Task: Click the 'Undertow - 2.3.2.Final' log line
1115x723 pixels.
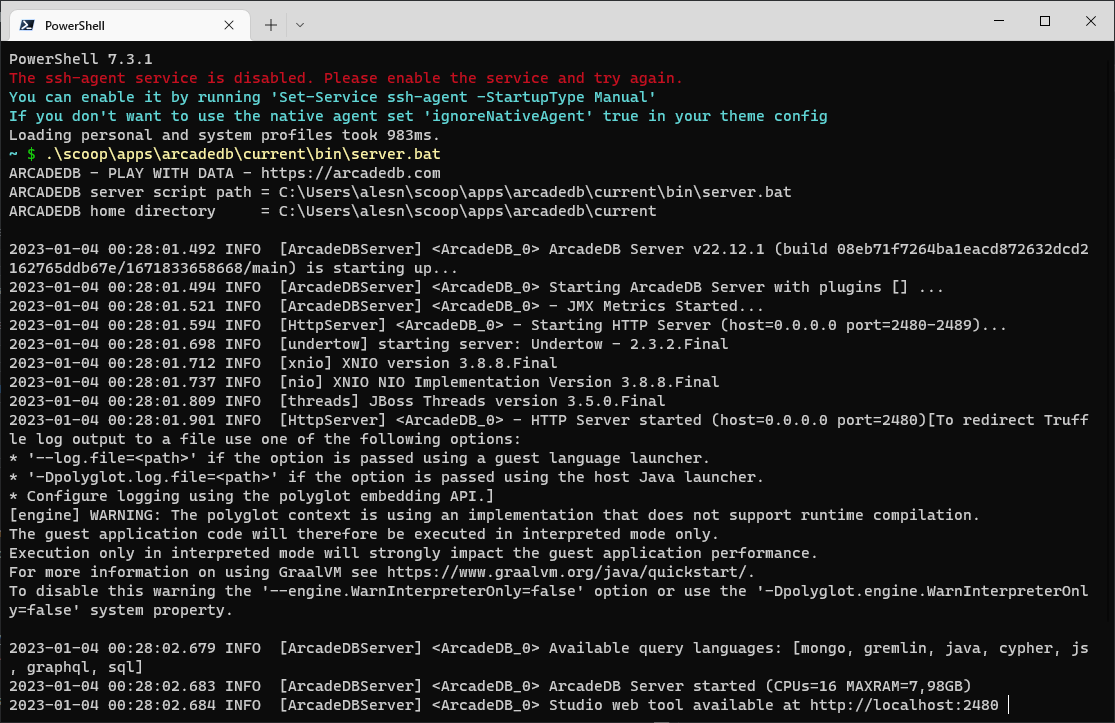Action: (368, 344)
